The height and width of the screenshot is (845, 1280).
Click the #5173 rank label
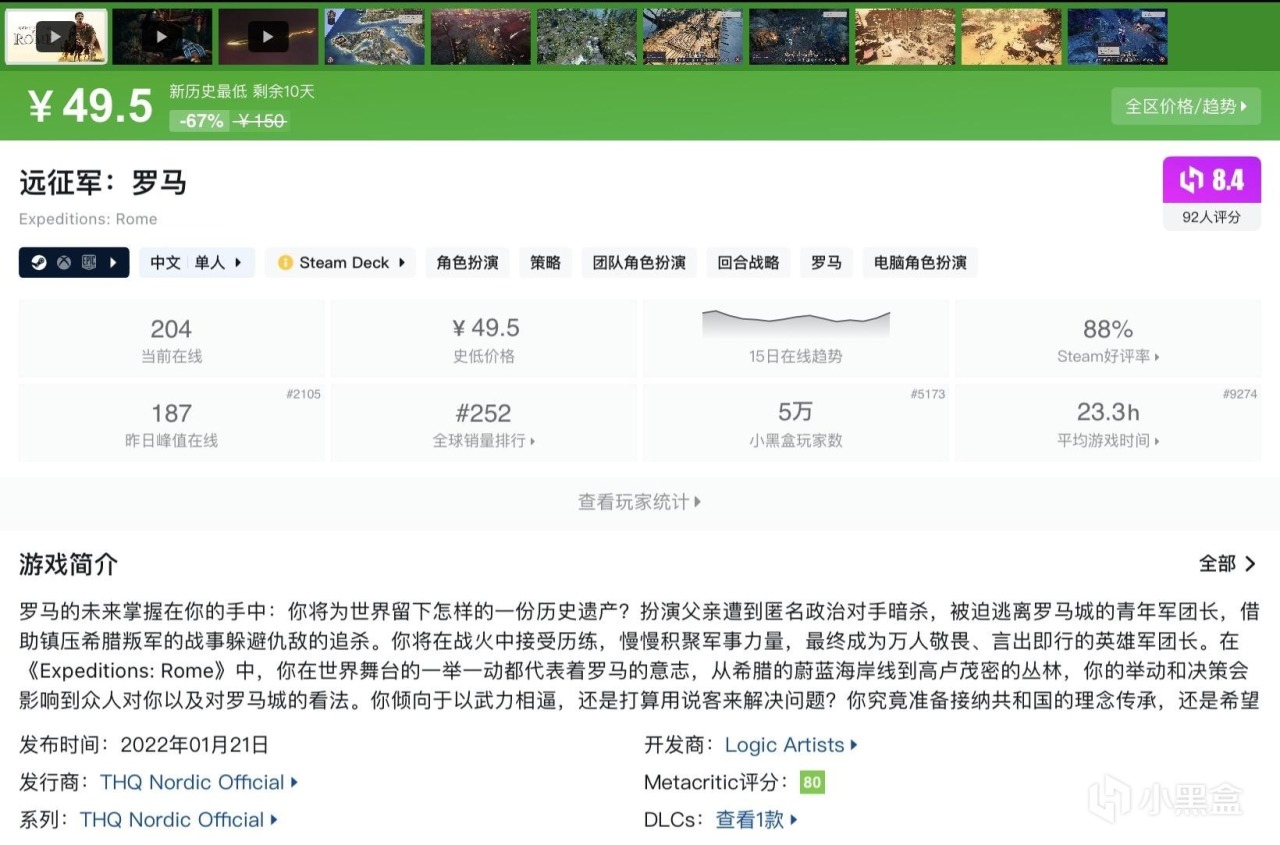coord(927,394)
